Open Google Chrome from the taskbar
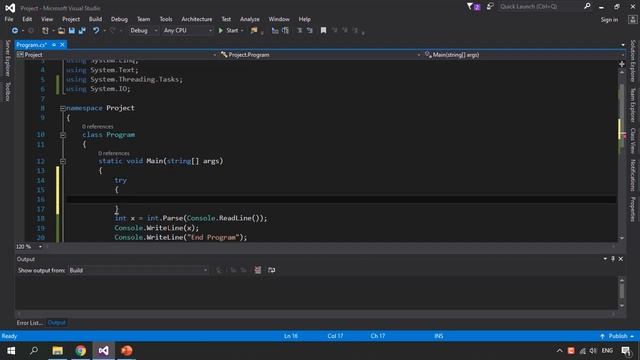 tap(81, 351)
